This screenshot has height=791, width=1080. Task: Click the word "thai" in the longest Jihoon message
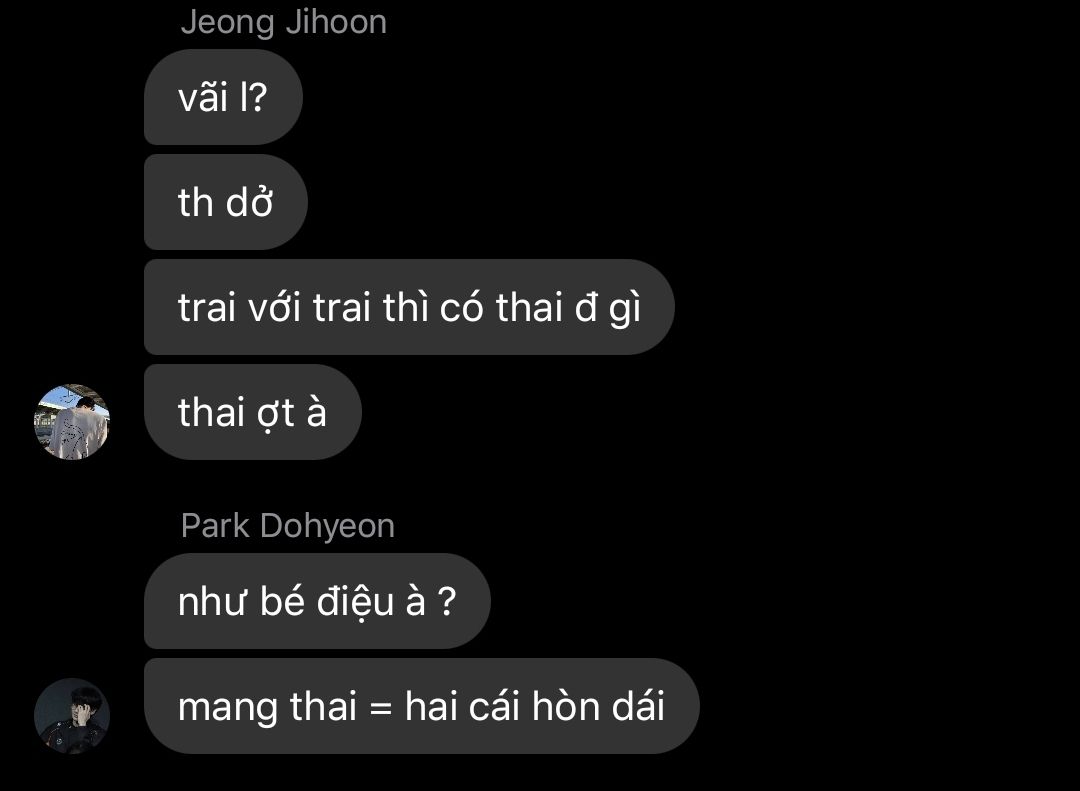[x=529, y=307]
